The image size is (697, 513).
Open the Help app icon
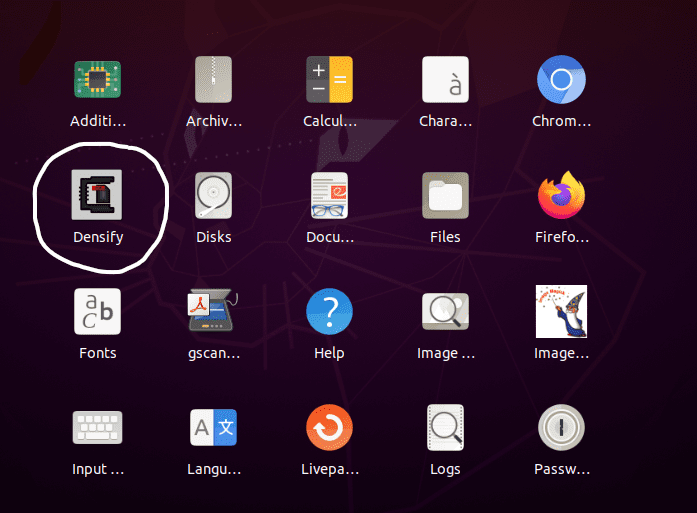[329, 311]
